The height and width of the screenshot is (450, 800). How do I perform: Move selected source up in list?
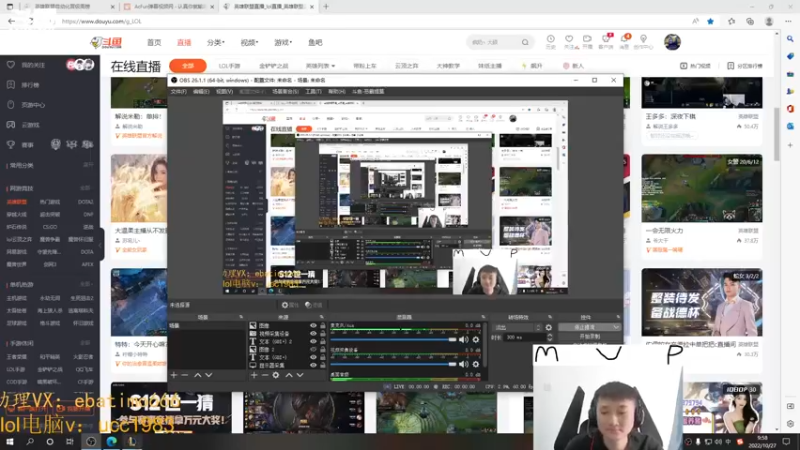(289, 375)
